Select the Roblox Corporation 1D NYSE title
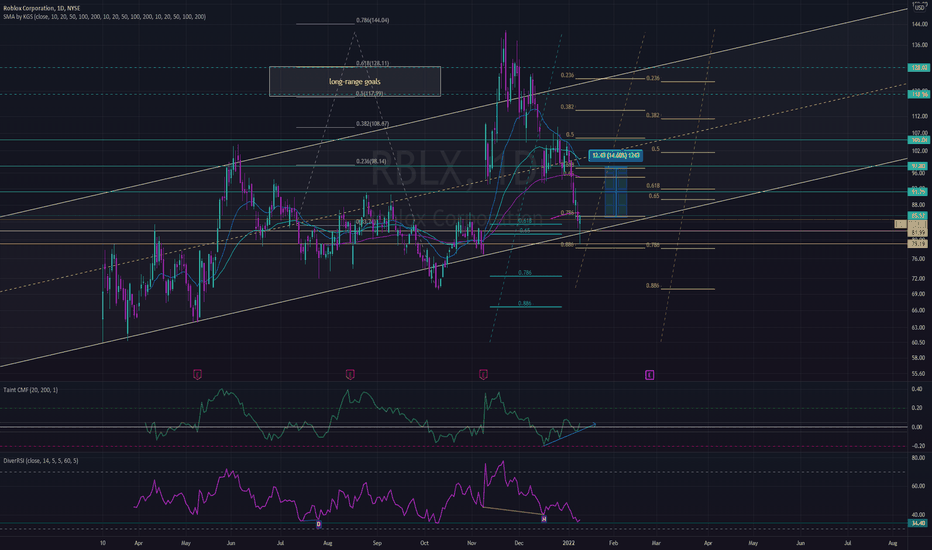 [x=42, y=8]
